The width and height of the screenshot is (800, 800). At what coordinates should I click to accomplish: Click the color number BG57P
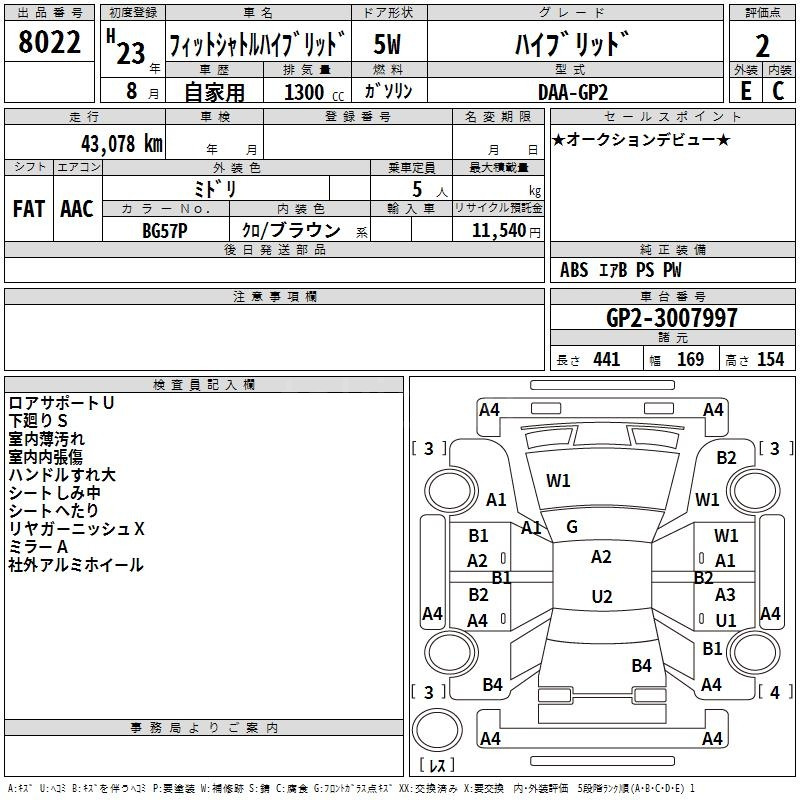165,231
